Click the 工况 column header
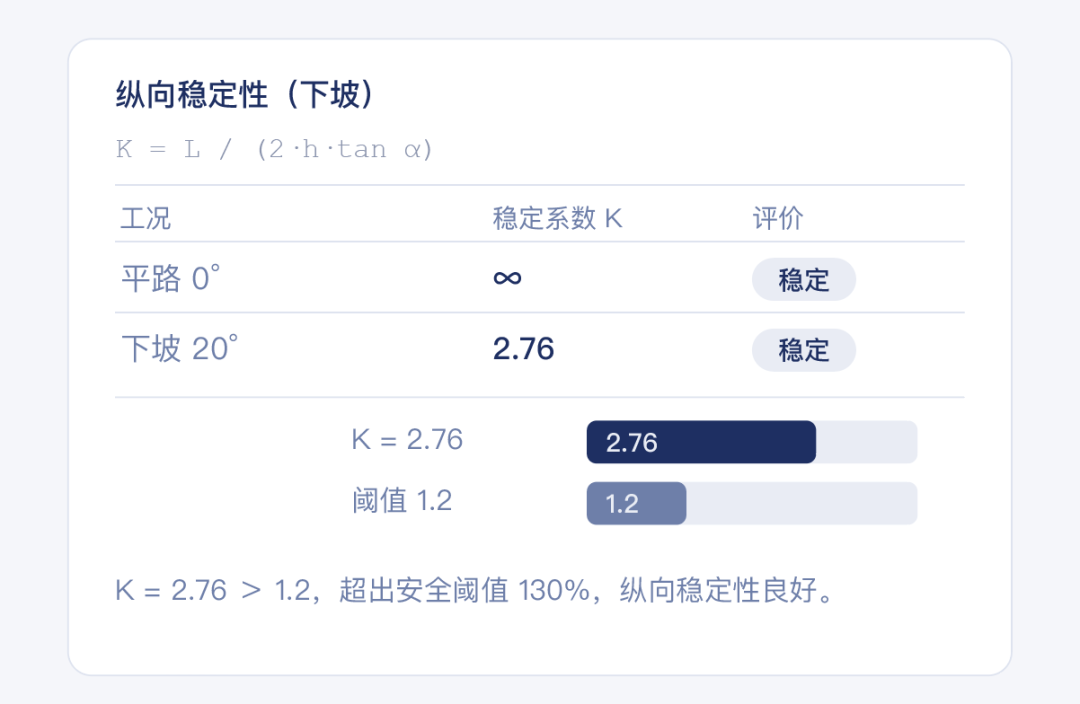This screenshot has height=704, width=1080. pos(146,219)
